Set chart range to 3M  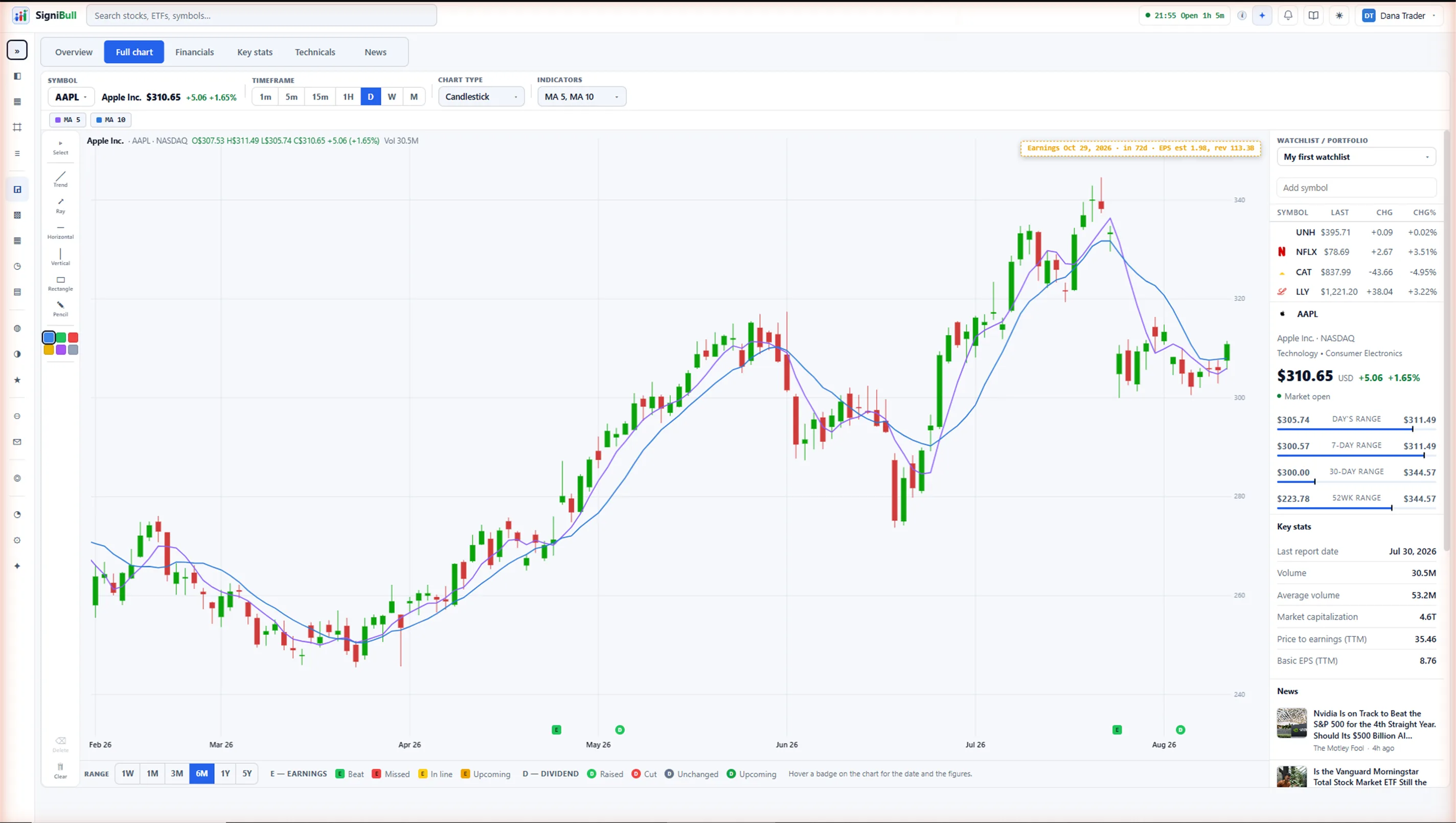coord(177,774)
